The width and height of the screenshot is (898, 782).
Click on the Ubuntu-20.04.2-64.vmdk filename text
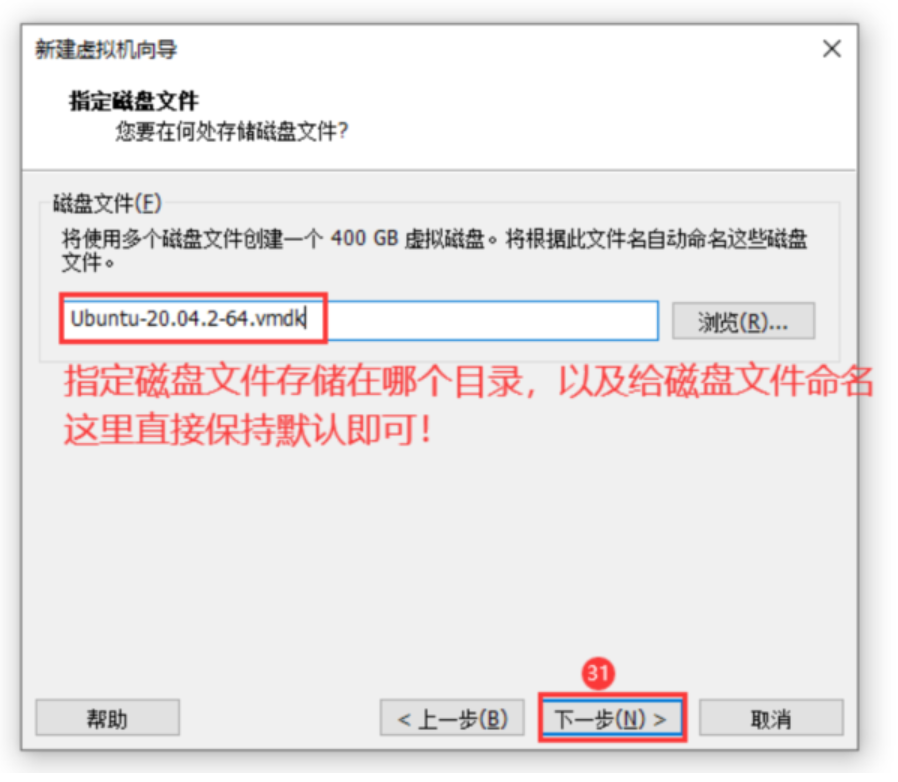(188, 318)
